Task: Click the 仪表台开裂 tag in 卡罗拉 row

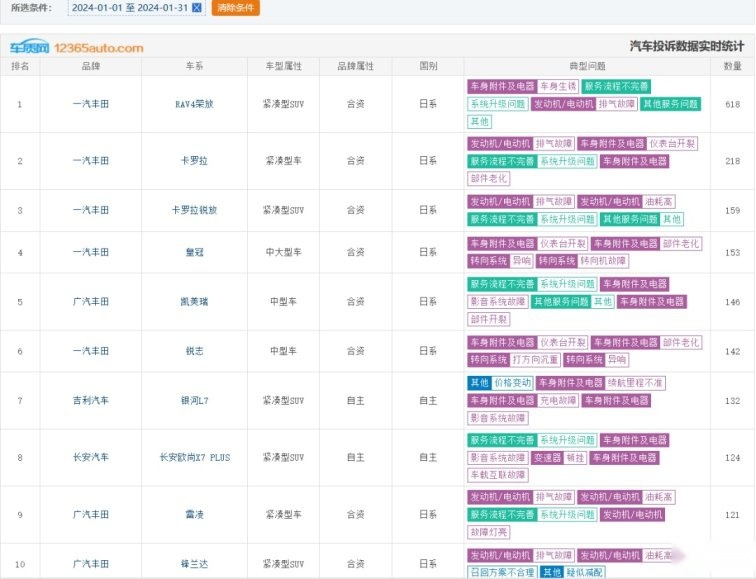Action: coord(672,144)
